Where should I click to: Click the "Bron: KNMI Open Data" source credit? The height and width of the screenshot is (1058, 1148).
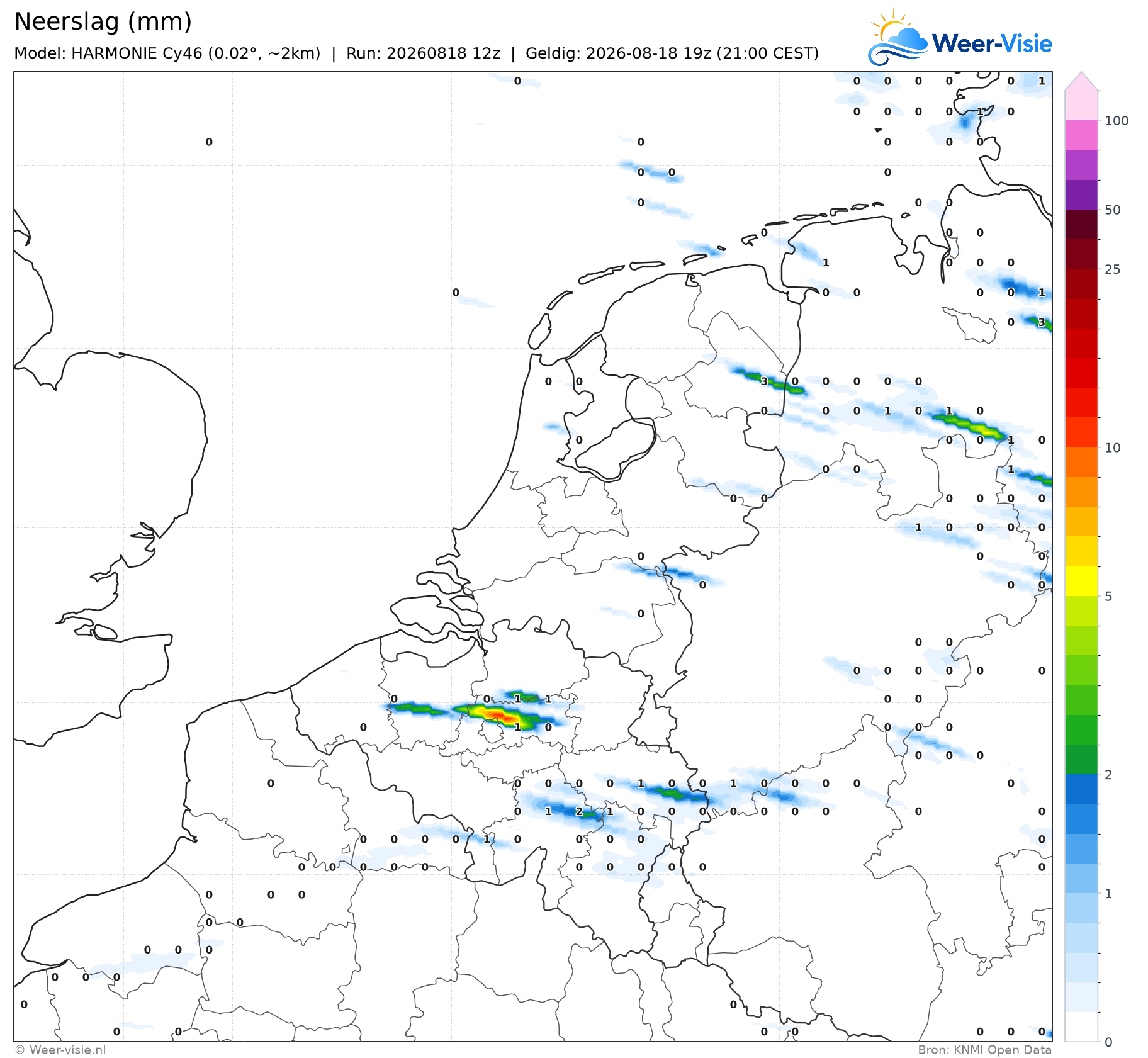coord(984,1050)
